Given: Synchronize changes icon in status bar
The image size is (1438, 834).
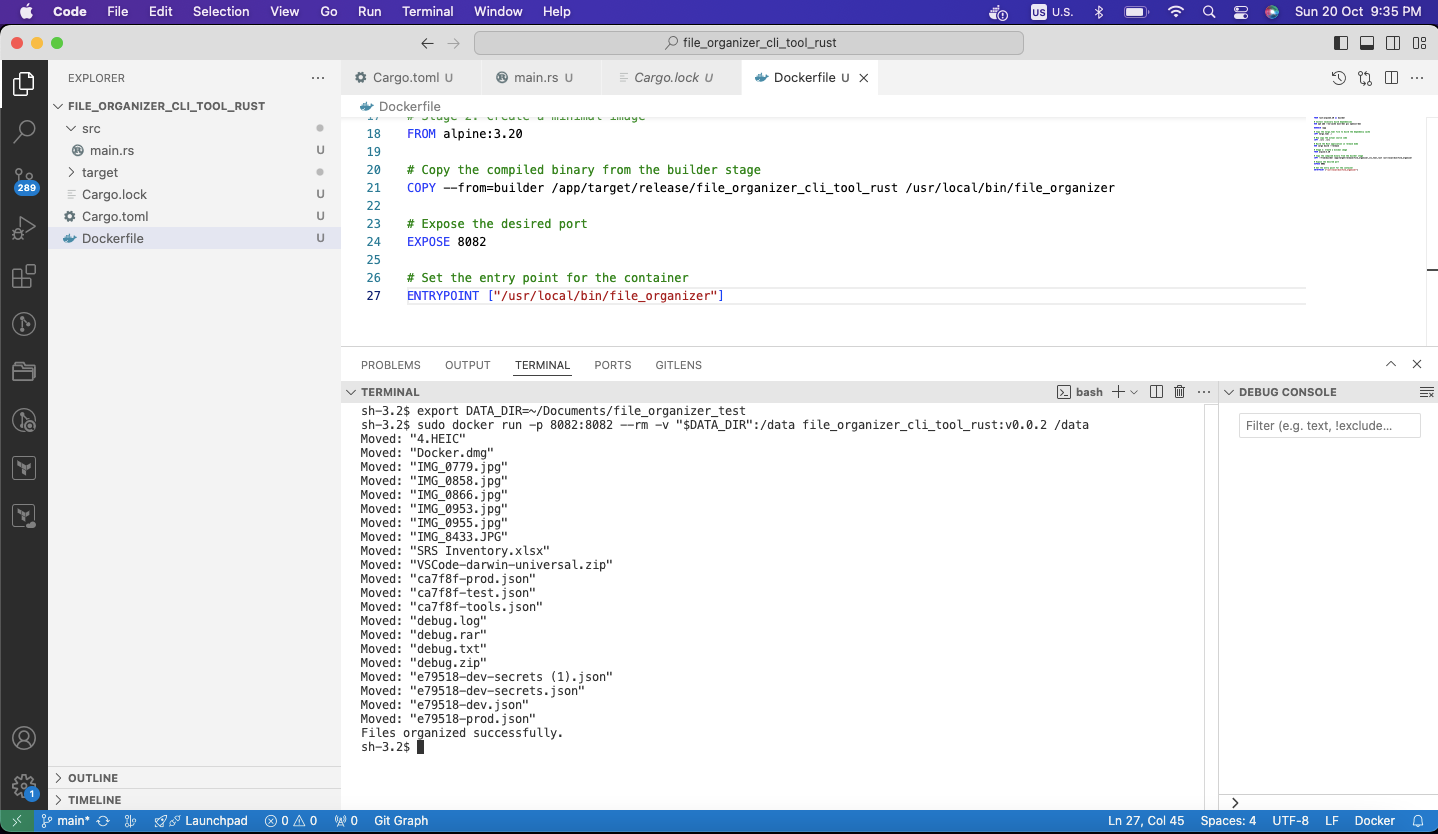Looking at the screenshot, I should point(103,821).
